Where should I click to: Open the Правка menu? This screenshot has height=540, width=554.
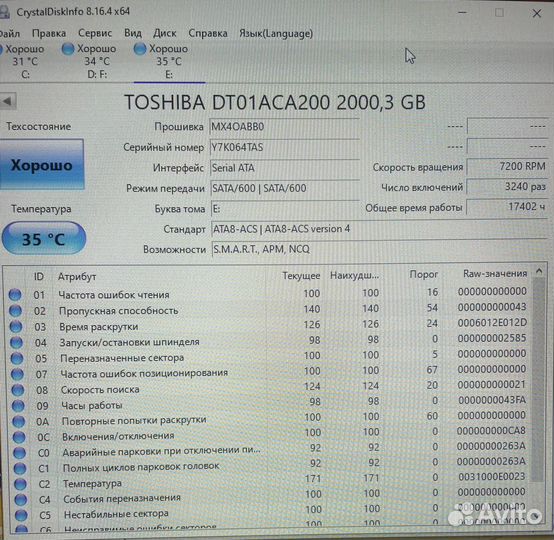[x=49, y=34]
